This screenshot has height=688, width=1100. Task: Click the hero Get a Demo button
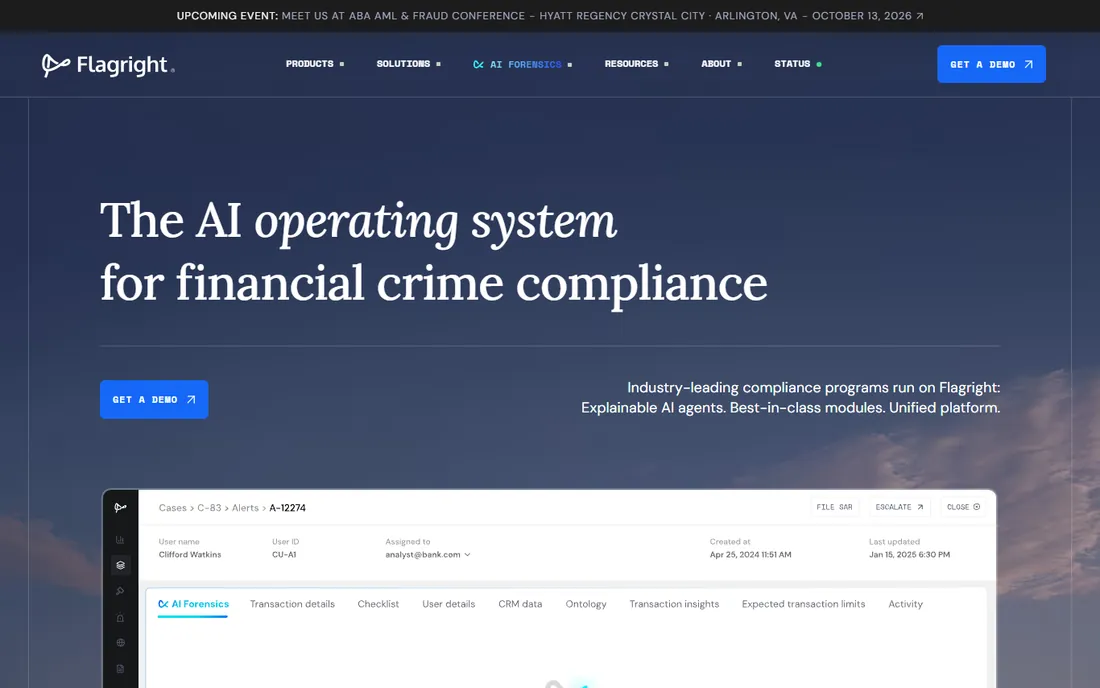(154, 399)
